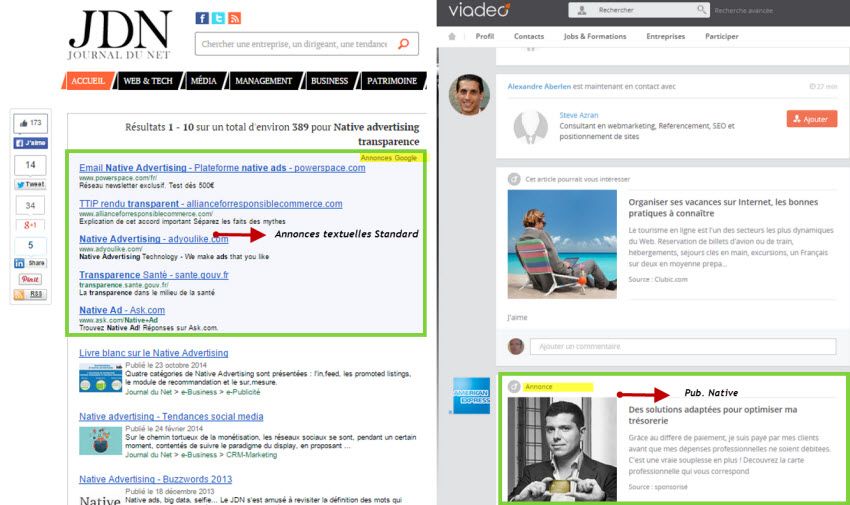Image resolution: width=850 pixels, height=505 pixels.
Task: Click the Ajouter button for Steve Azran
Action: tap(812, 119)
